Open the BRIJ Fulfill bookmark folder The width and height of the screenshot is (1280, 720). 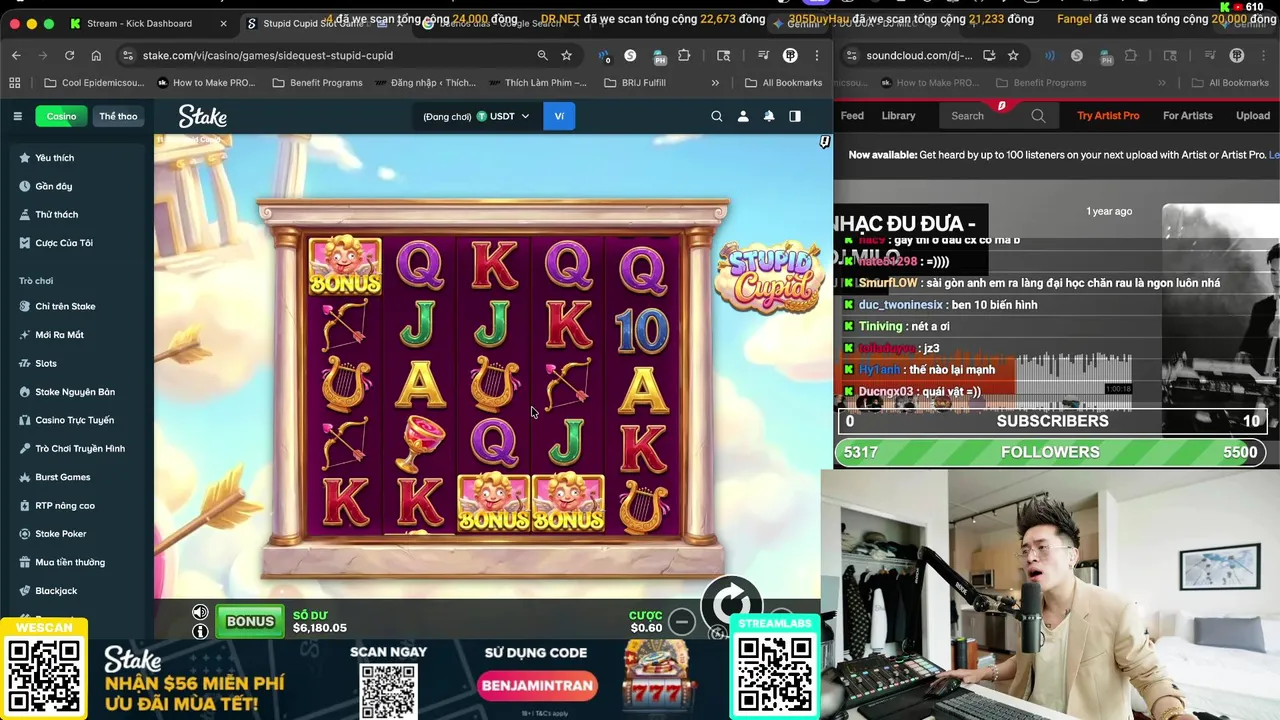pos(635,83)
